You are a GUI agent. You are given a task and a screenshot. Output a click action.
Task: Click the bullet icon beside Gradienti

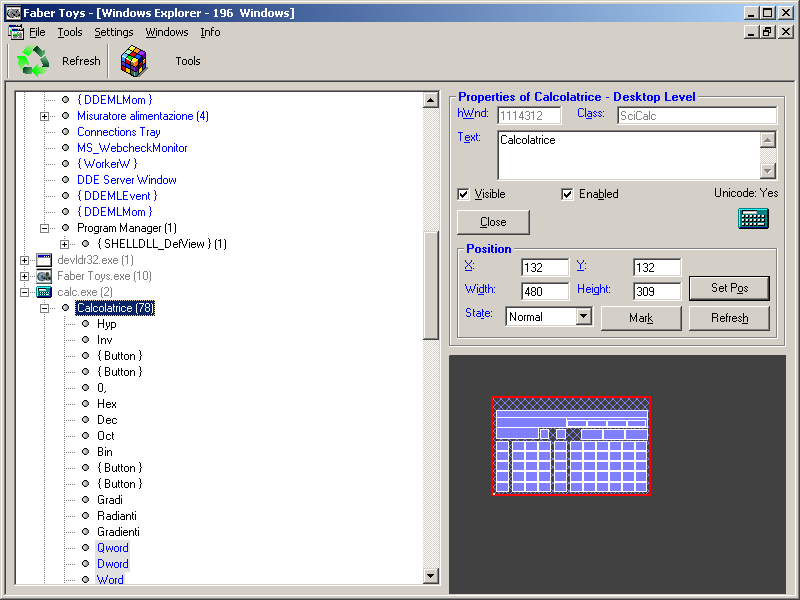86,532
